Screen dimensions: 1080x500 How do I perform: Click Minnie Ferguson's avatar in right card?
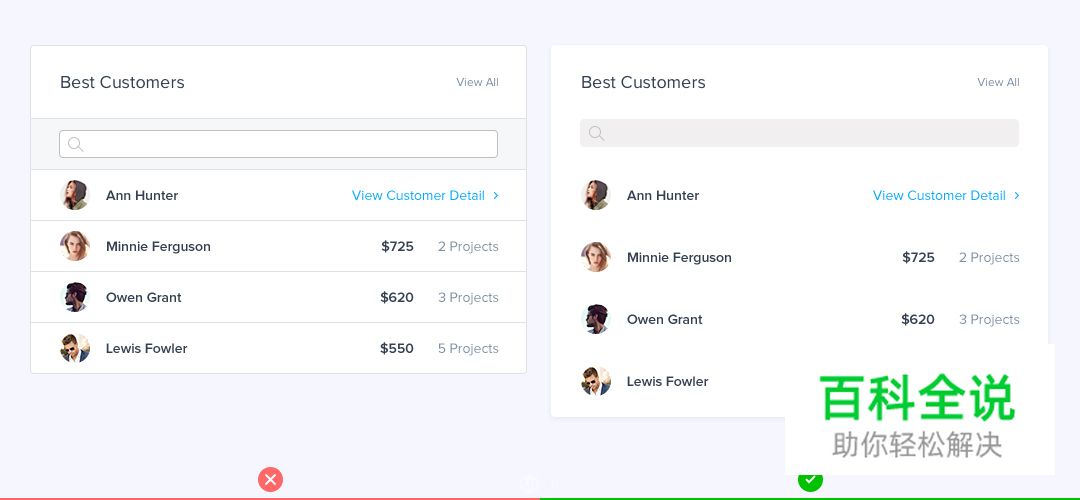tap(596, 257)
